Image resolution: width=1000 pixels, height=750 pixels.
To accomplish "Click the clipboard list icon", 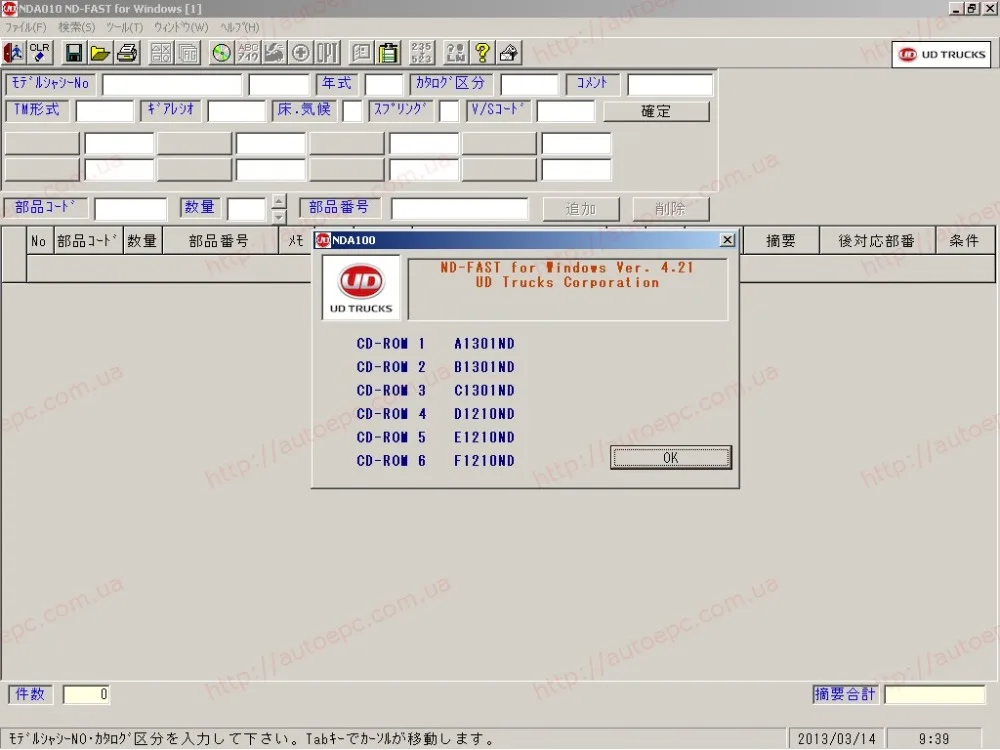I will click(x=388, y=53).
